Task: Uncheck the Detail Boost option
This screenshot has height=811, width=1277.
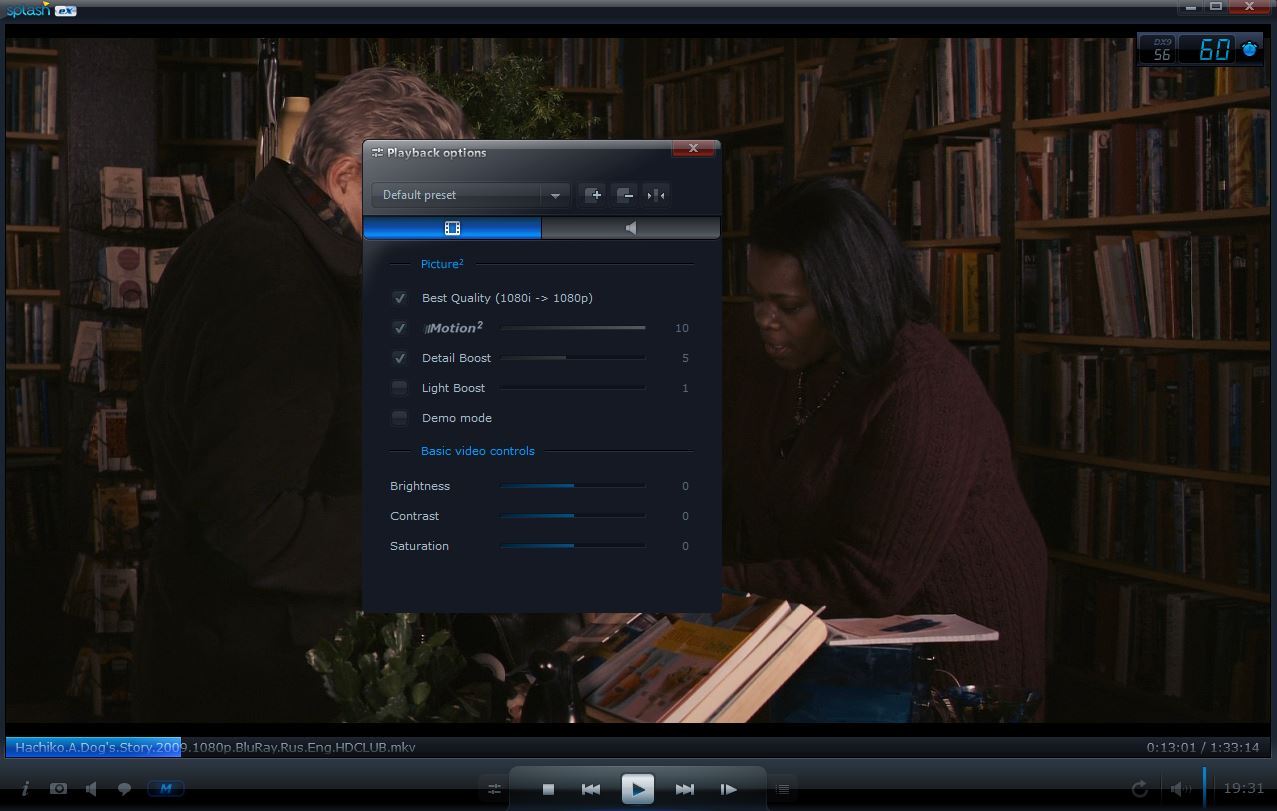Action: pos(400,358)
